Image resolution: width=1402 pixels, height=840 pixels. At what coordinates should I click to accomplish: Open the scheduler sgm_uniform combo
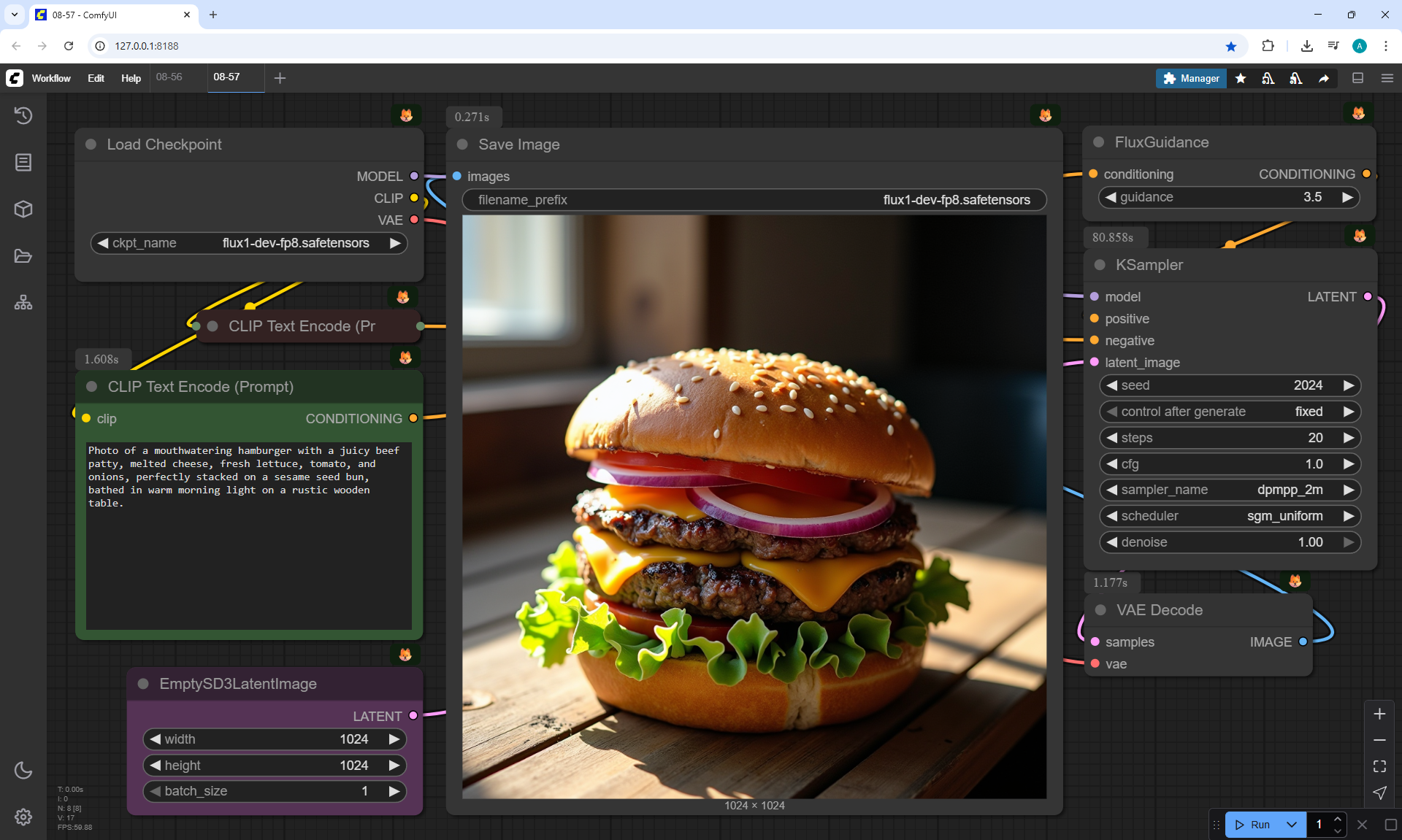tap(1230, 516)
